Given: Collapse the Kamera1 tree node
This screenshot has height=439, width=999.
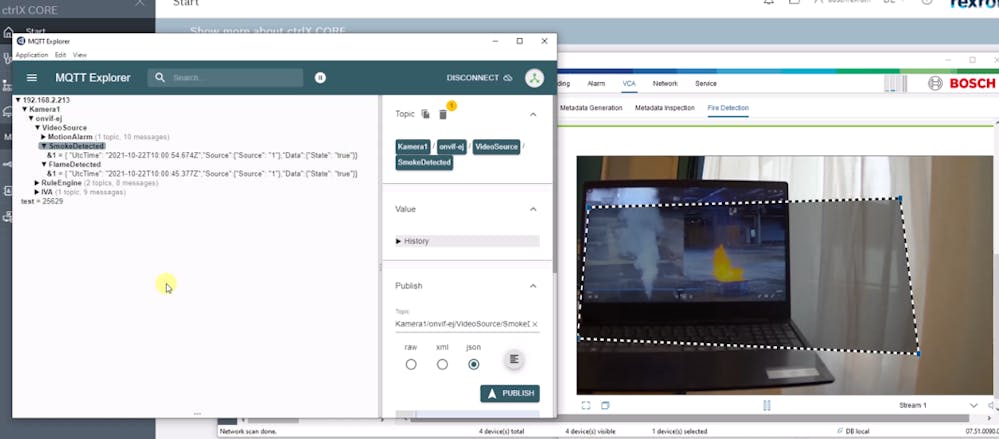Looking at the screenshot, I should tap(25, 110).
